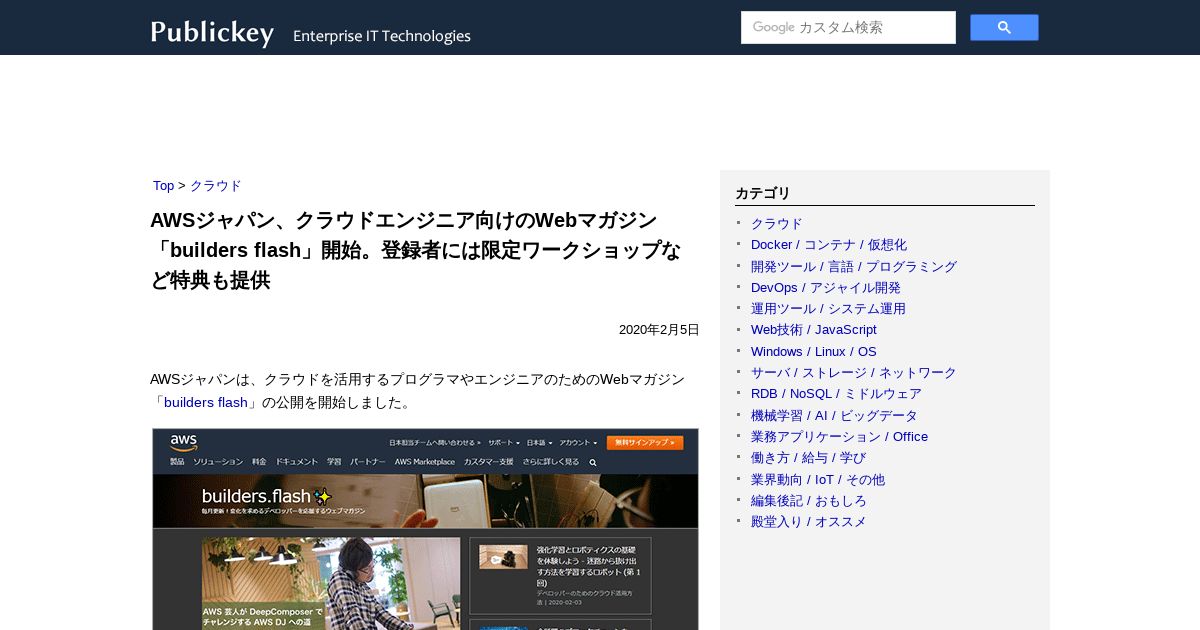Open サーバ / ストレージ / ネットワーク category
Image resolution: width=1200 pixels, height=630 pixels.
pos(854,373)
